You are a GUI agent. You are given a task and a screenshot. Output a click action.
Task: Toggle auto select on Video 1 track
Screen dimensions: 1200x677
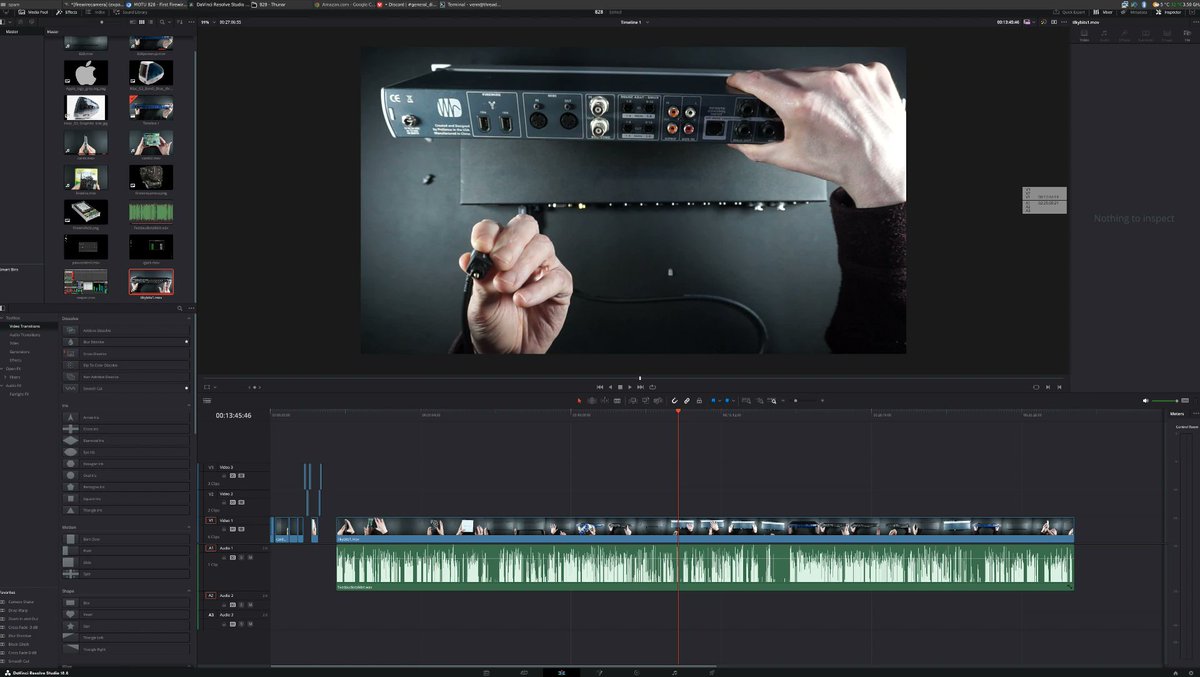232,529
